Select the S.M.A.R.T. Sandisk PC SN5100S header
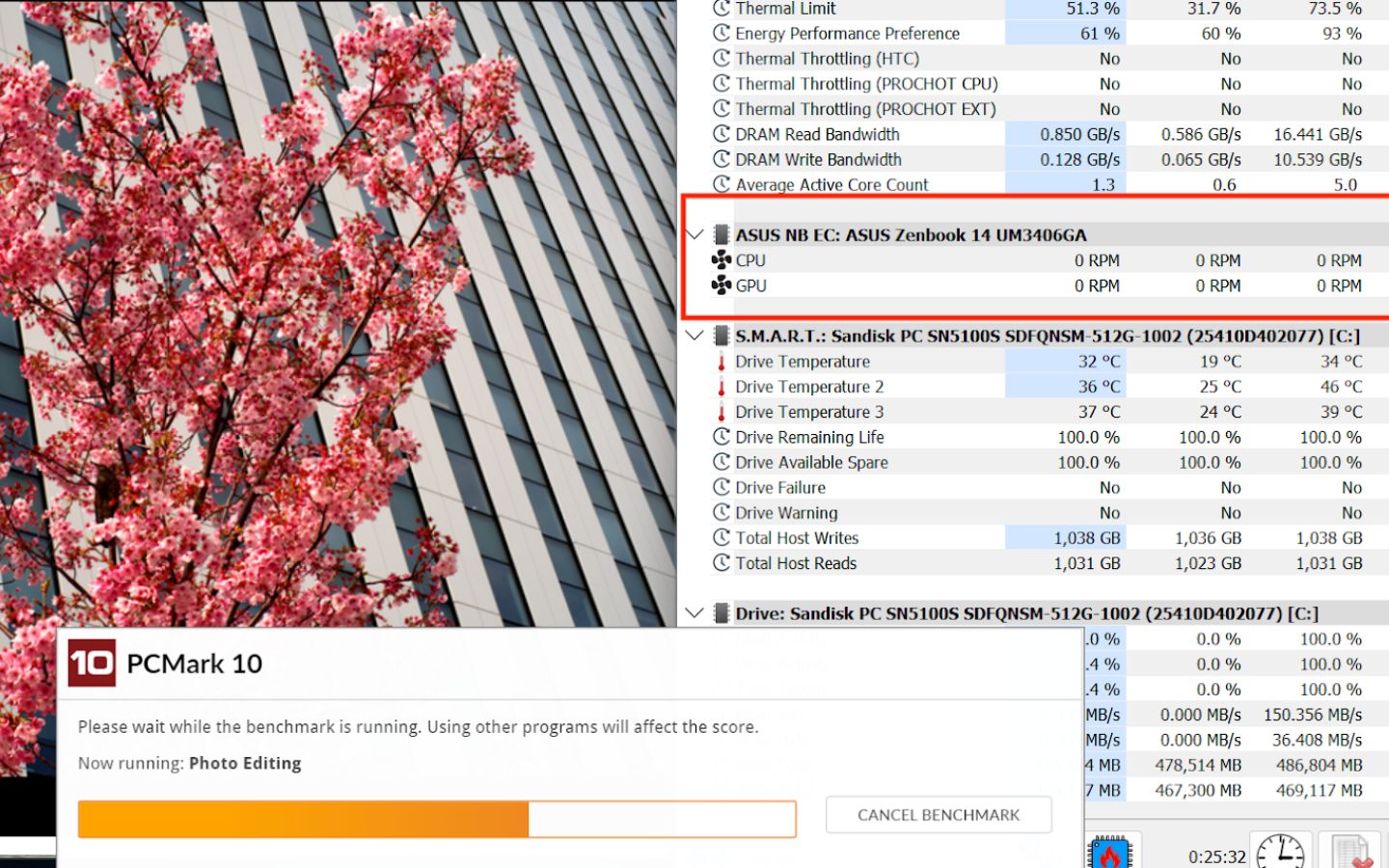The height and width of the screenshot is (868, 1389). 1048,336
